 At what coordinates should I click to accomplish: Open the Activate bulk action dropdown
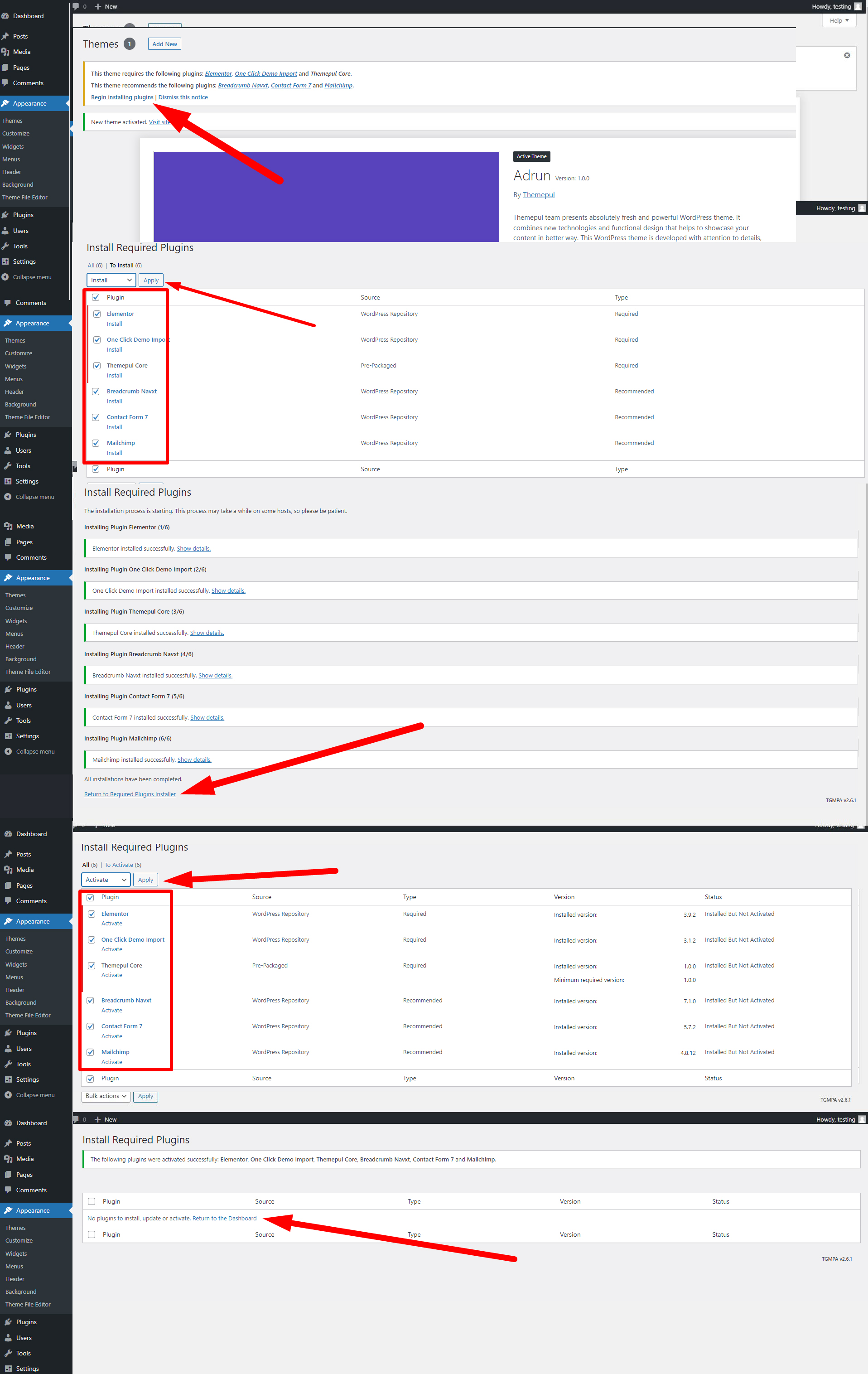[x=106, y=880]
